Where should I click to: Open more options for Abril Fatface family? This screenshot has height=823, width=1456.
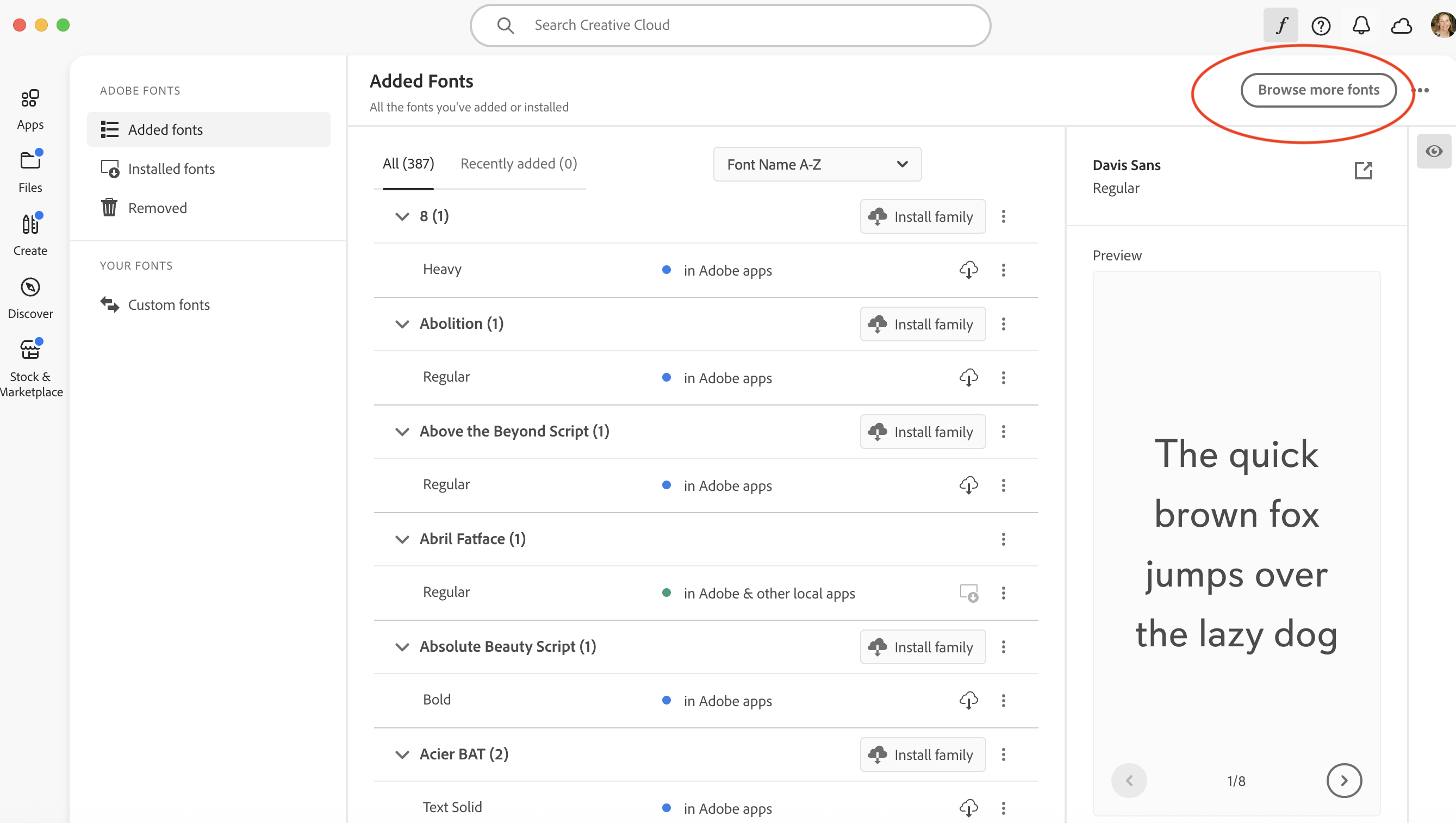point(1003,539)
